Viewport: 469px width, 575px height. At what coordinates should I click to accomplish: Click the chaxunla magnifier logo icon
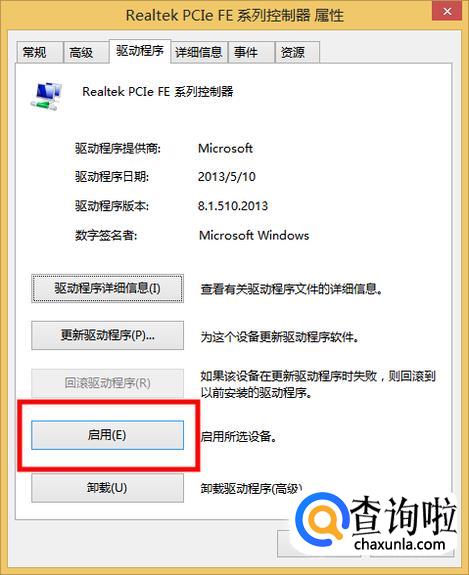[x=320, y=521]
